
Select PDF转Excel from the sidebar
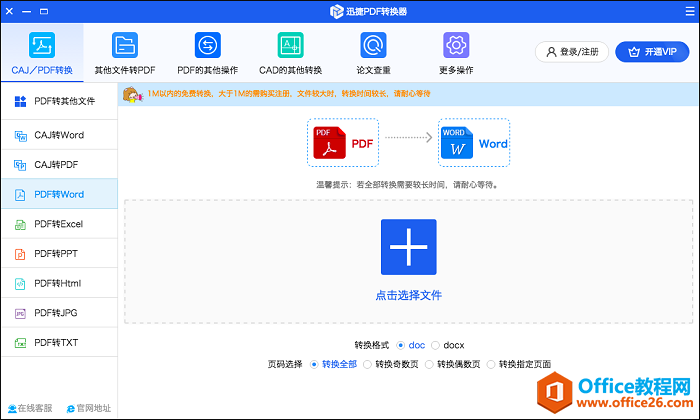pyautogui.click(x=58, y=224)
